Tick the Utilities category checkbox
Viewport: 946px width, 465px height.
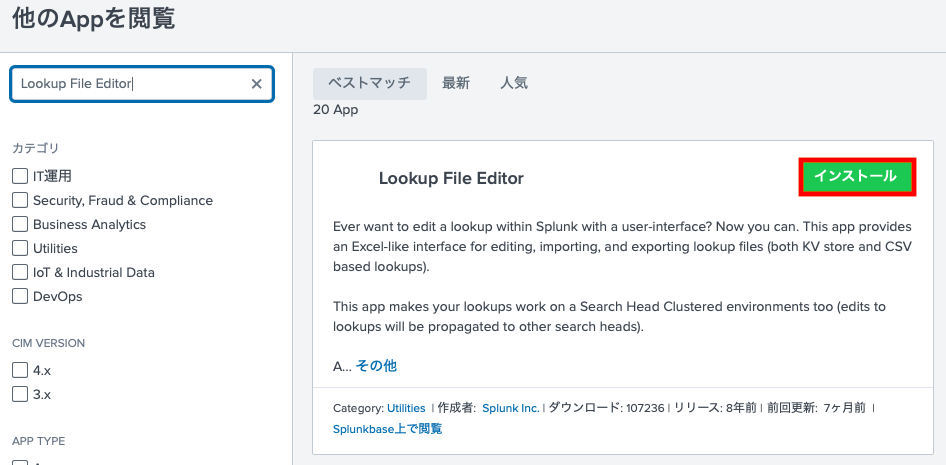coord(20,248)
